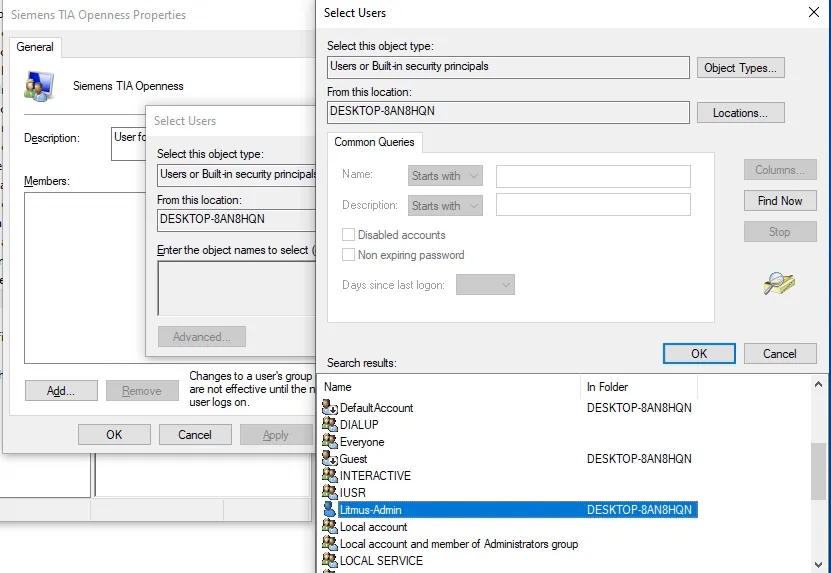This screenshot has width=831, height=573.
Task: Select the Litmus-Admin row text
Action: 370,509
